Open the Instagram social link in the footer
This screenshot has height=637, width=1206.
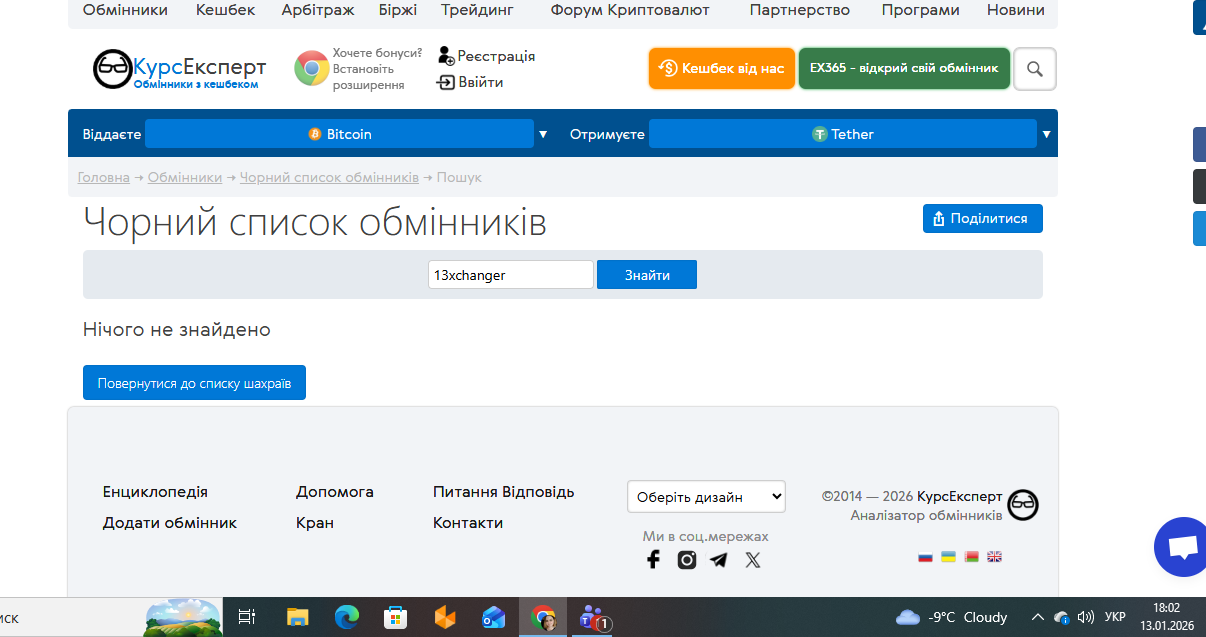(x=687, y=560)
